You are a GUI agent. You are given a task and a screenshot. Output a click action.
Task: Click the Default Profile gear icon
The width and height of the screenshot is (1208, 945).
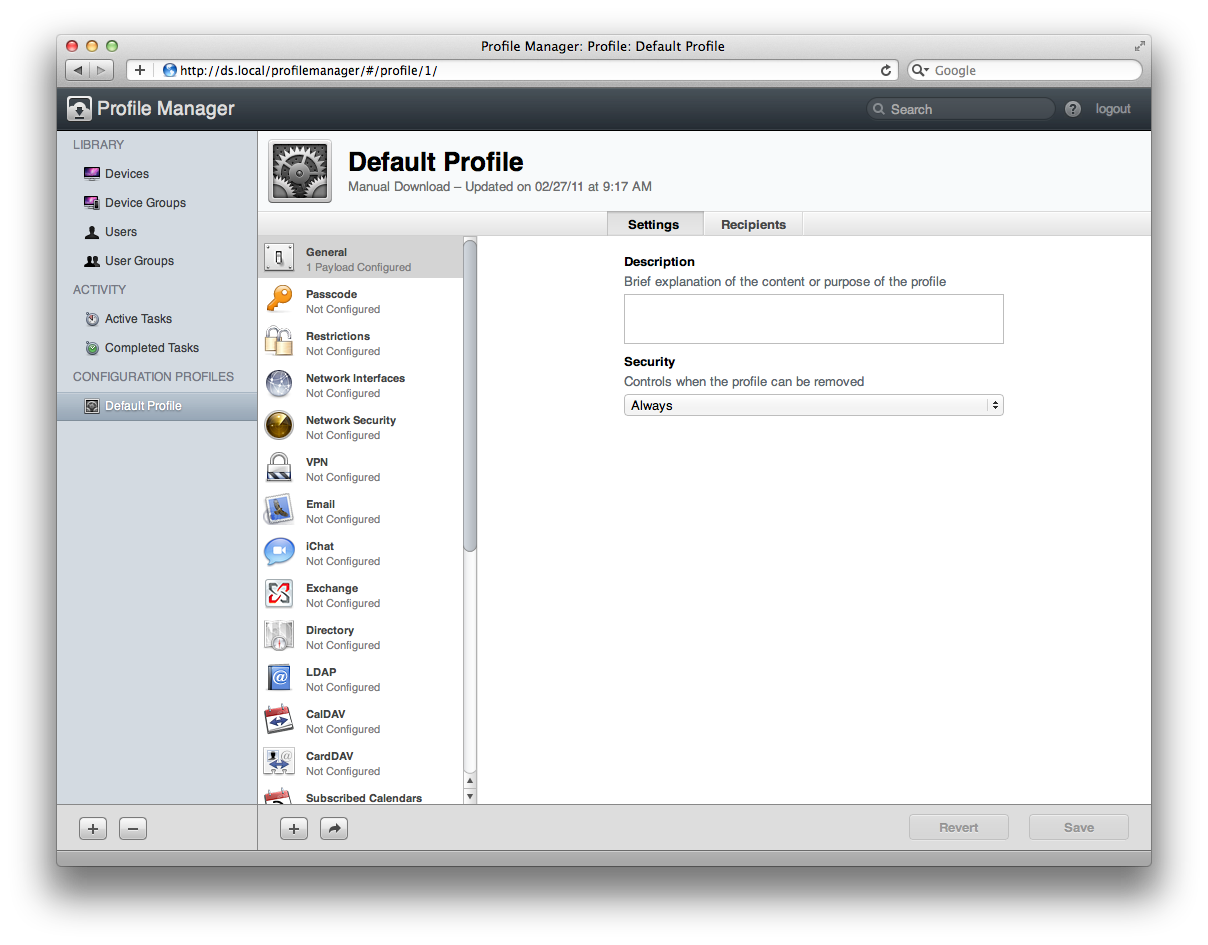pos(300,171)
